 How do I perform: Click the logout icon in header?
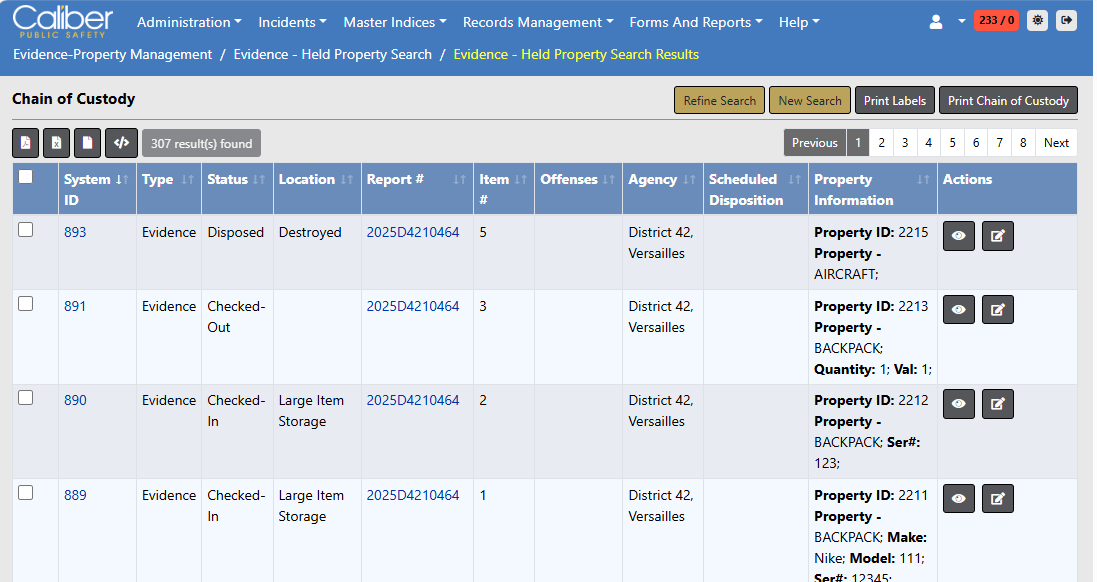(x=1066, y=20)
